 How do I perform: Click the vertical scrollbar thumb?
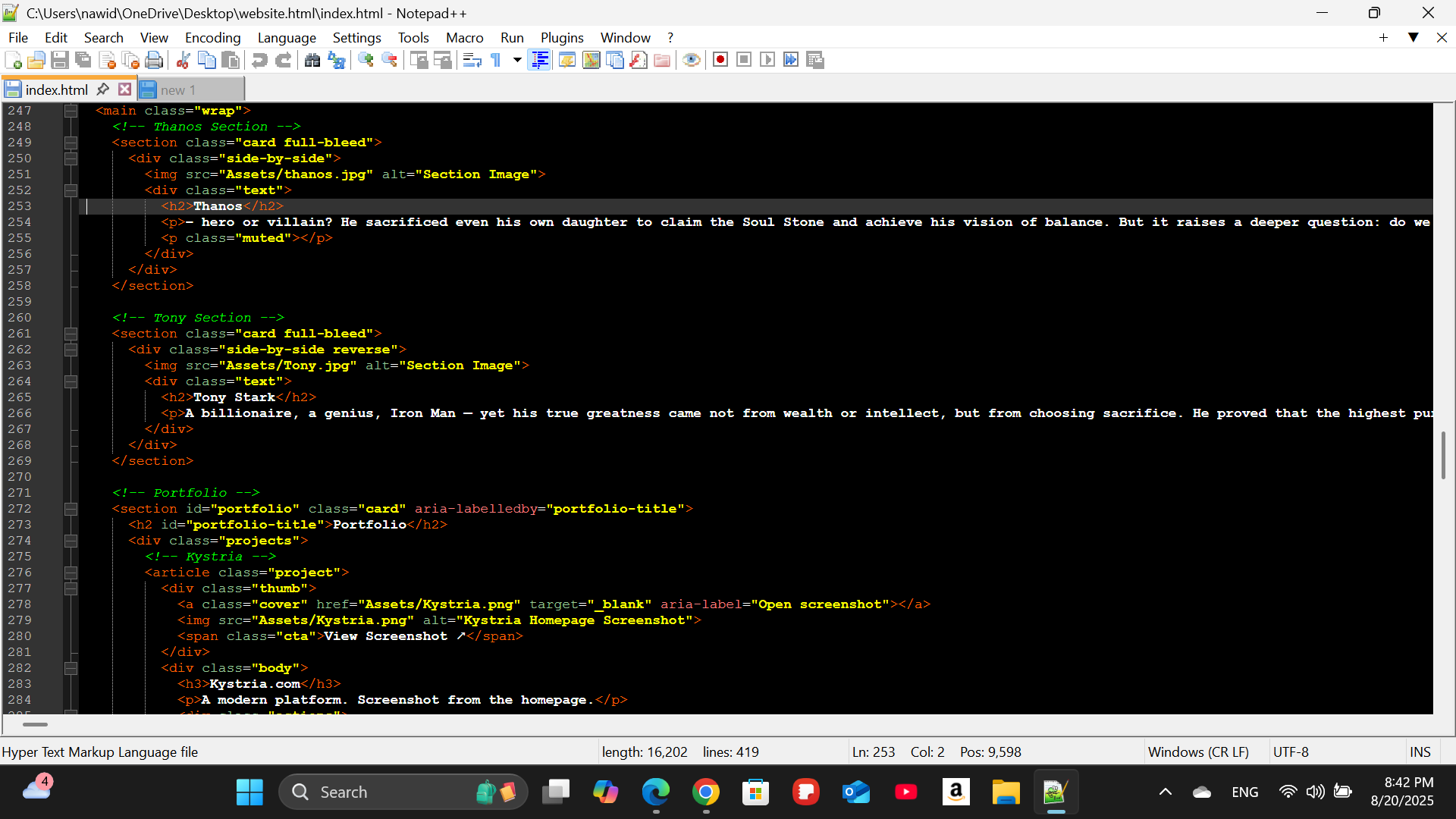click(1443, 455)
